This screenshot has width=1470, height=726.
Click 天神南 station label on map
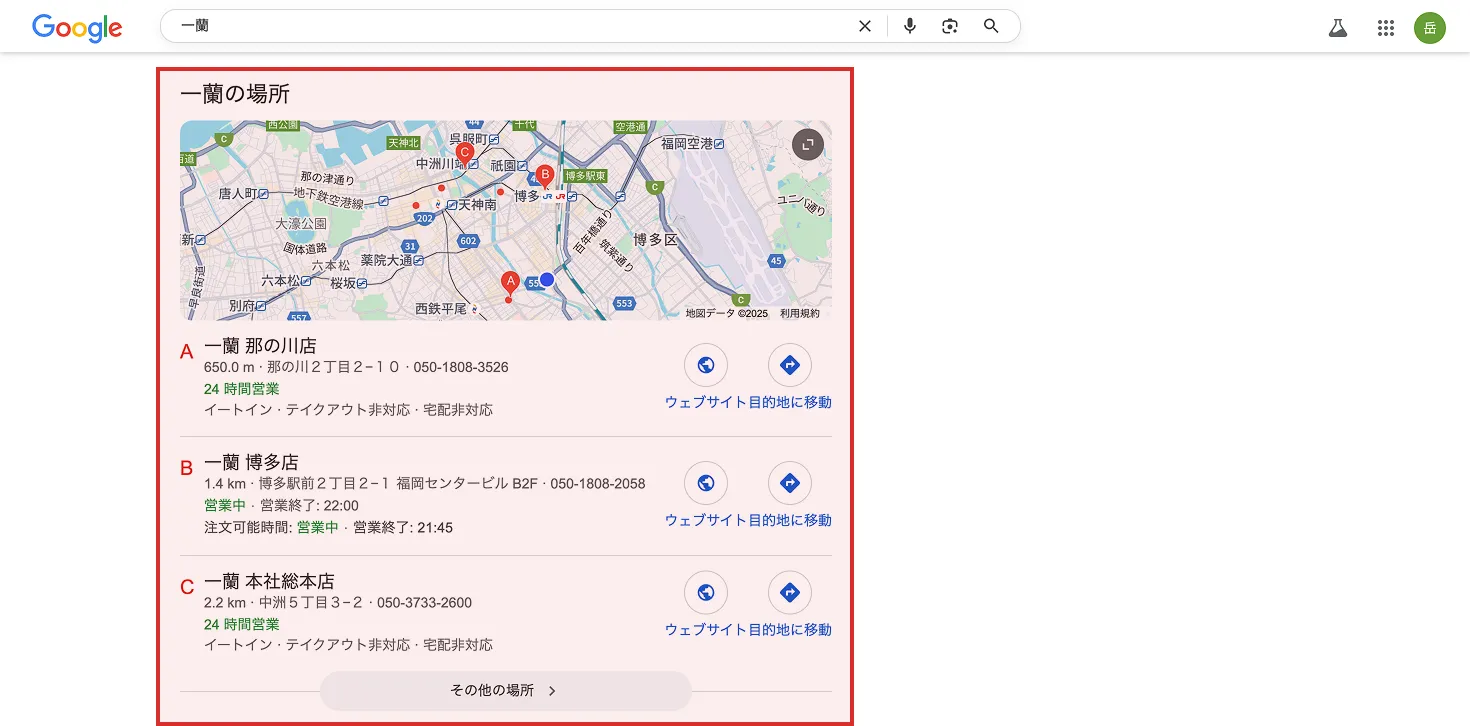pos(478,204)
